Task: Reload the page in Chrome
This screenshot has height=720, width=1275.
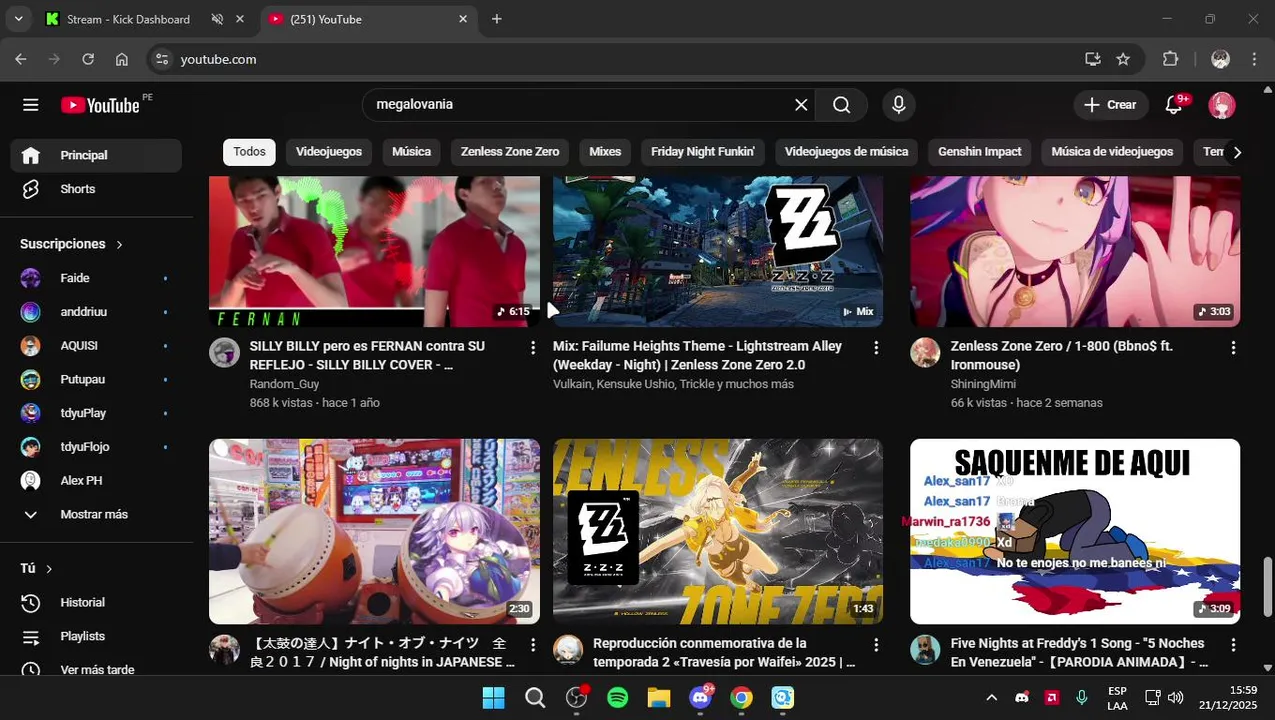Action: coord(88,59)
